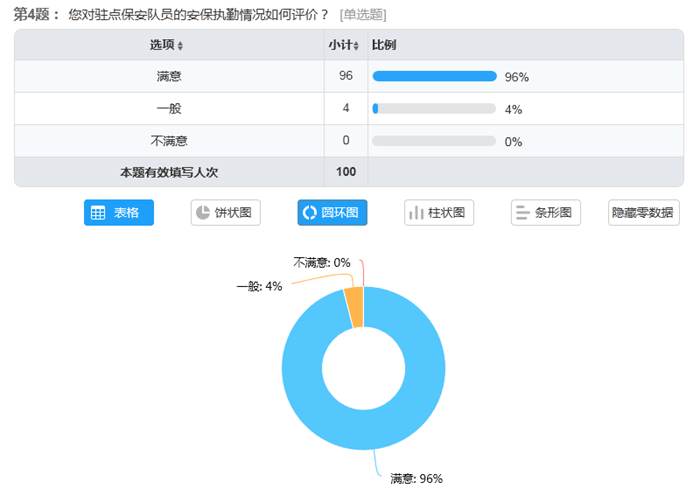Switch to the 饼状图 chart
Image resolution: width=700 pixels, height=496 pixels.
pos(225,213)
